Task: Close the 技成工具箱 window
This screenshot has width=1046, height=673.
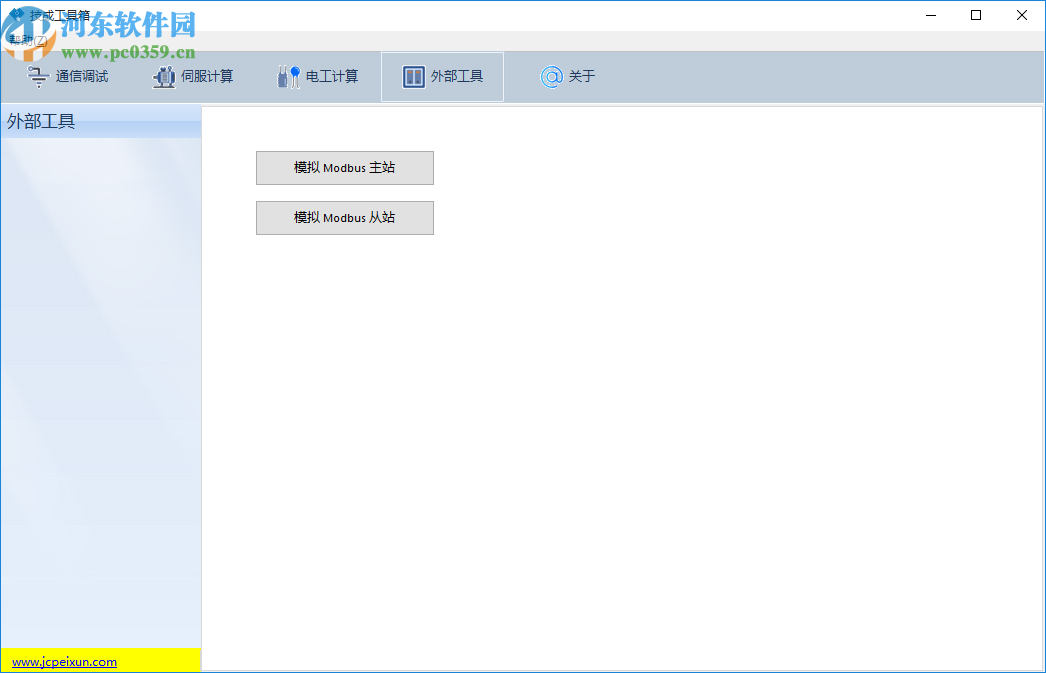Action: (1021, 15)
